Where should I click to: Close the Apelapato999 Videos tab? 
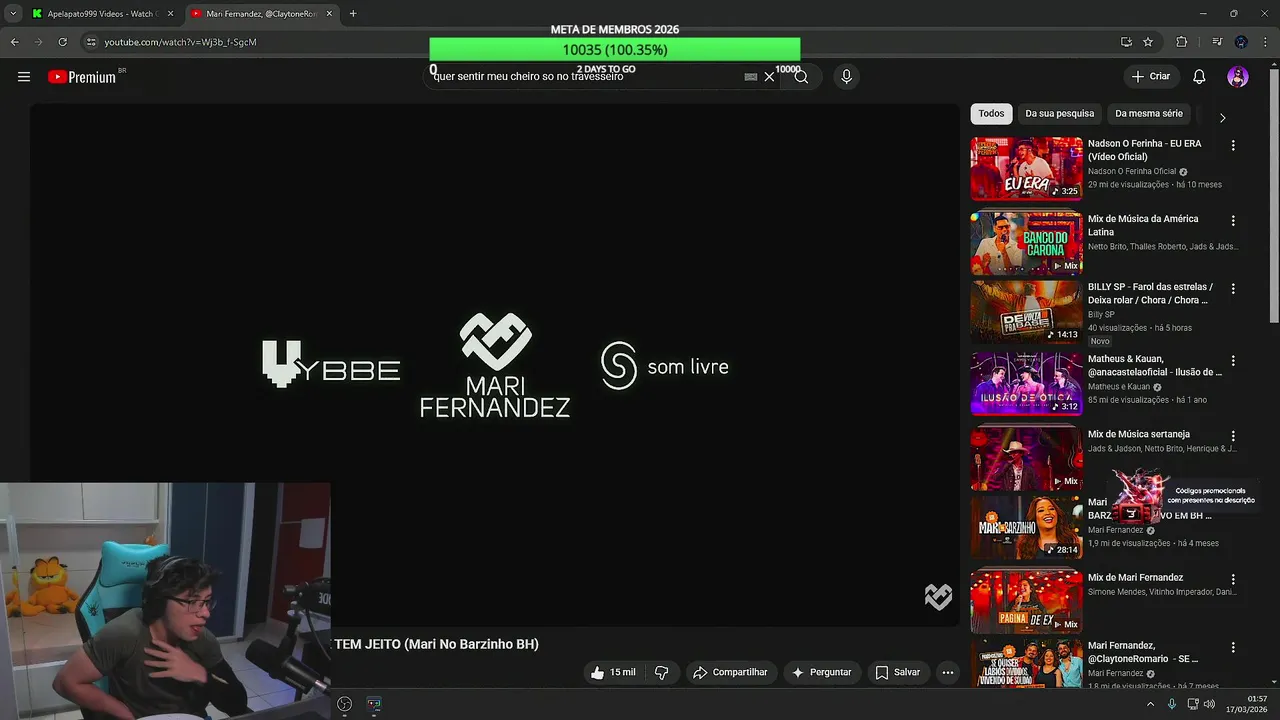[170, 14]
